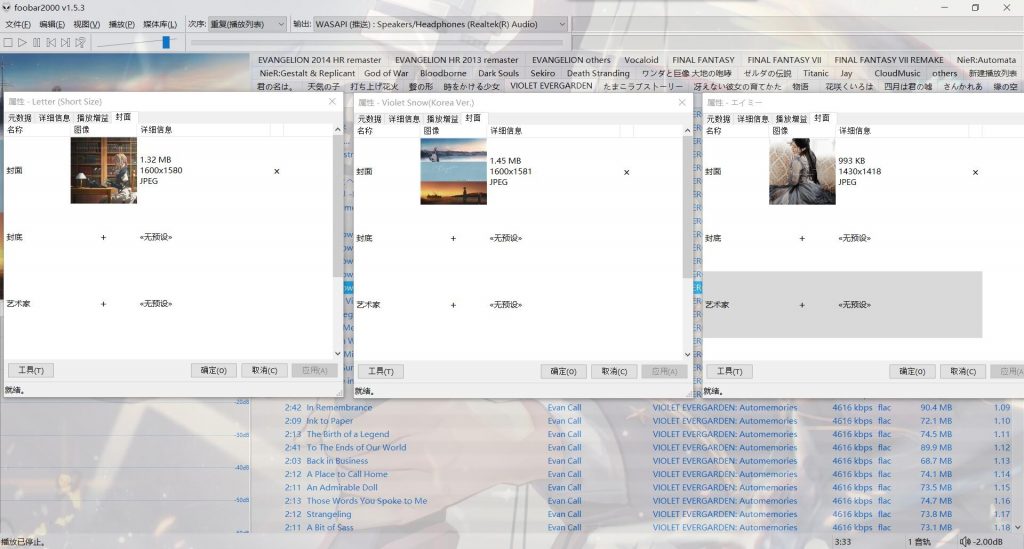Select the NieR:Automata playlist tab
The image size is (1024, 549).
pyautogui.click(x=986, y=59)
